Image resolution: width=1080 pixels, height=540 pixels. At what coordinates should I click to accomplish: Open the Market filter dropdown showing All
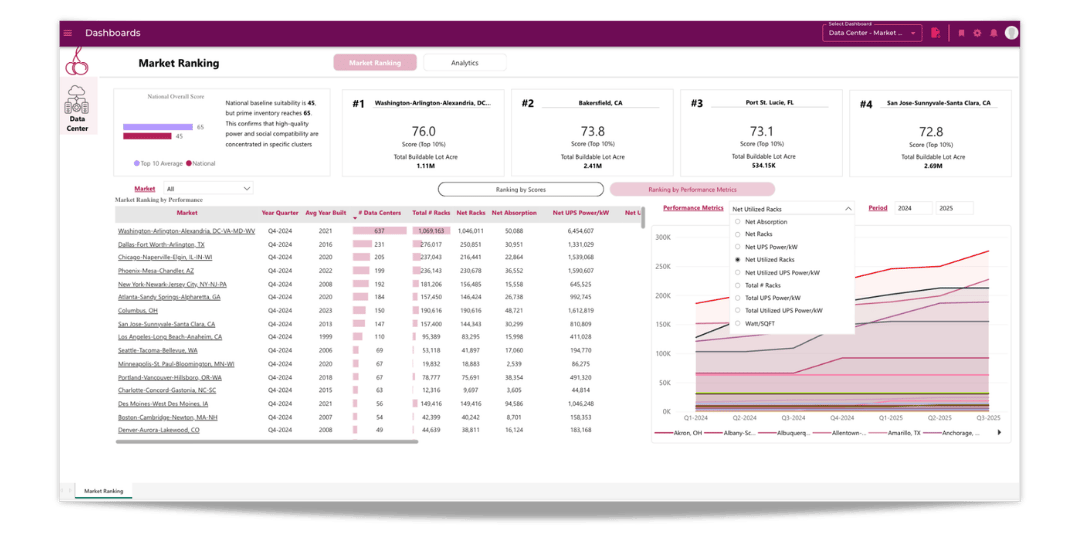[x=208, y=188]
